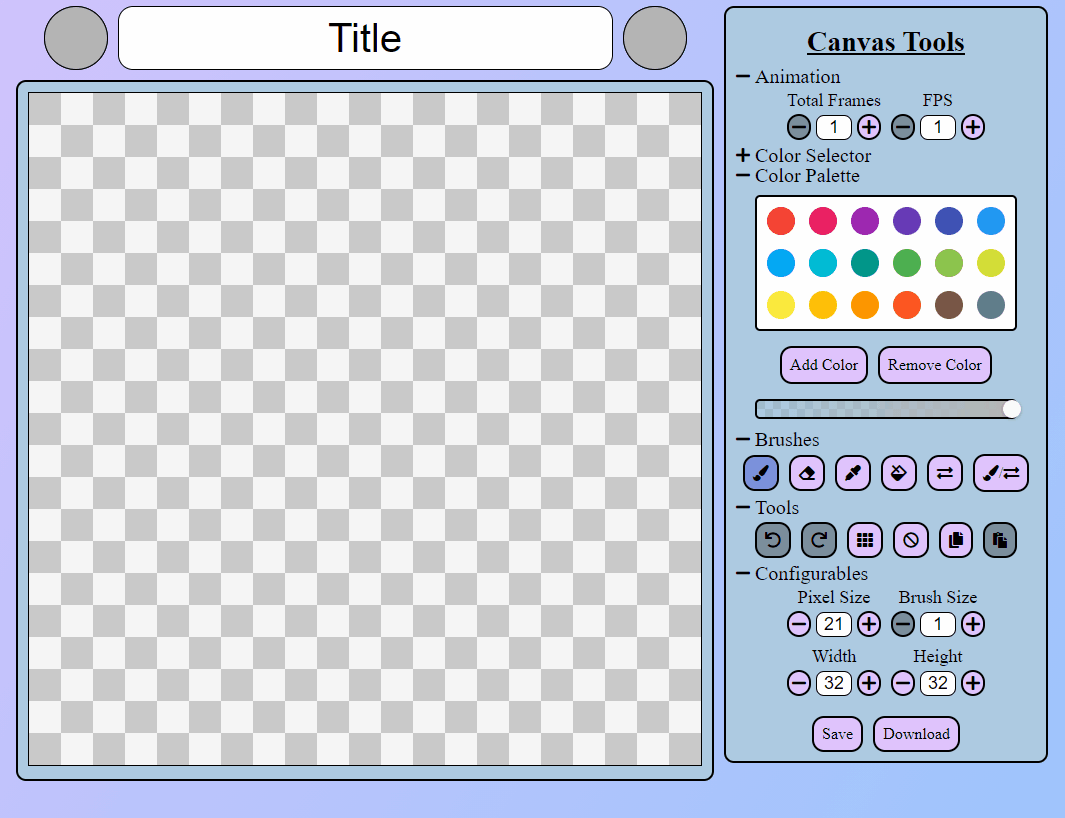Select the combined brush and swap tool
This screenshot has width=1065, height=818.
[1000, 473]
